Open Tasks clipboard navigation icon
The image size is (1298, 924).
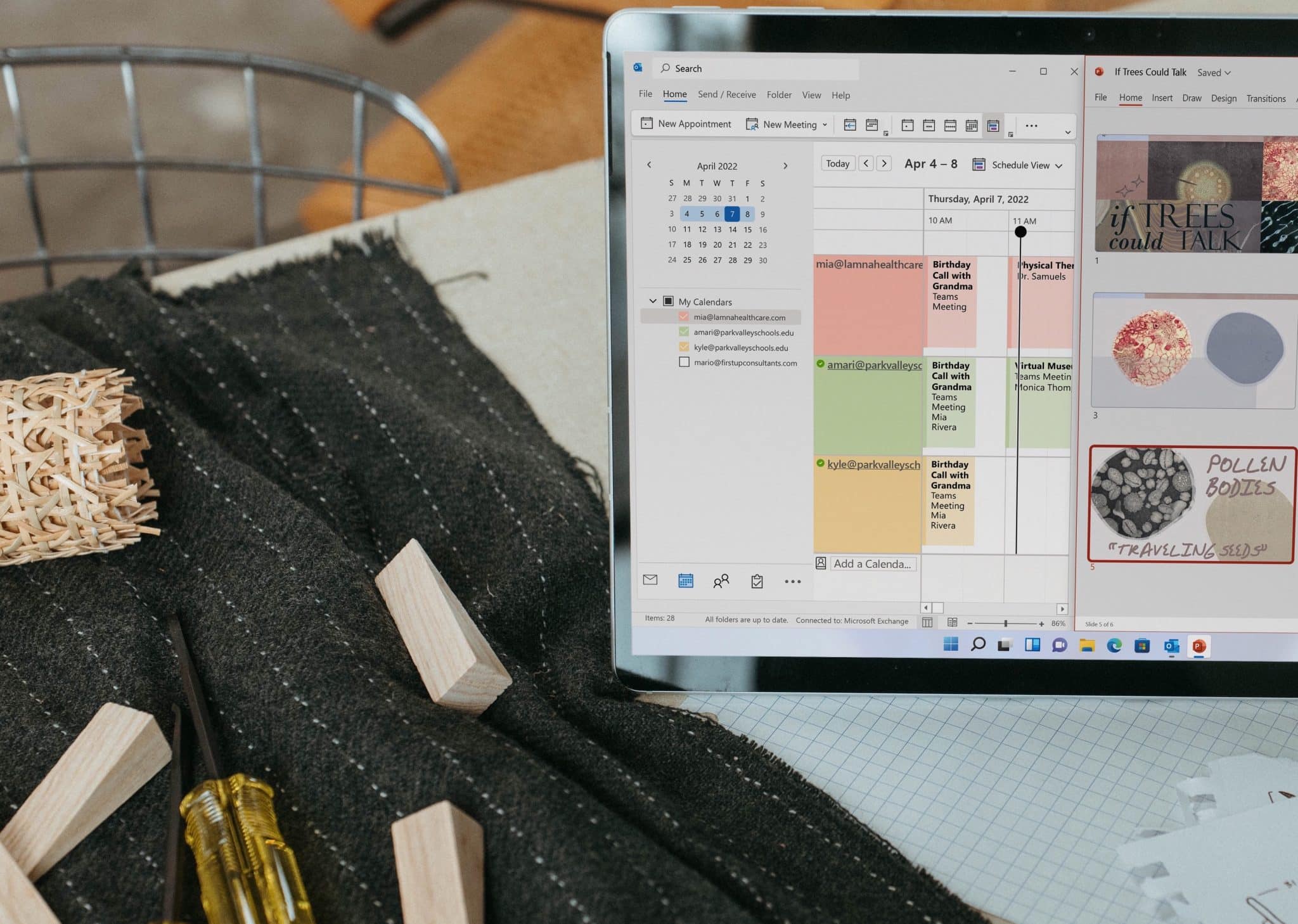click(757, 581)
